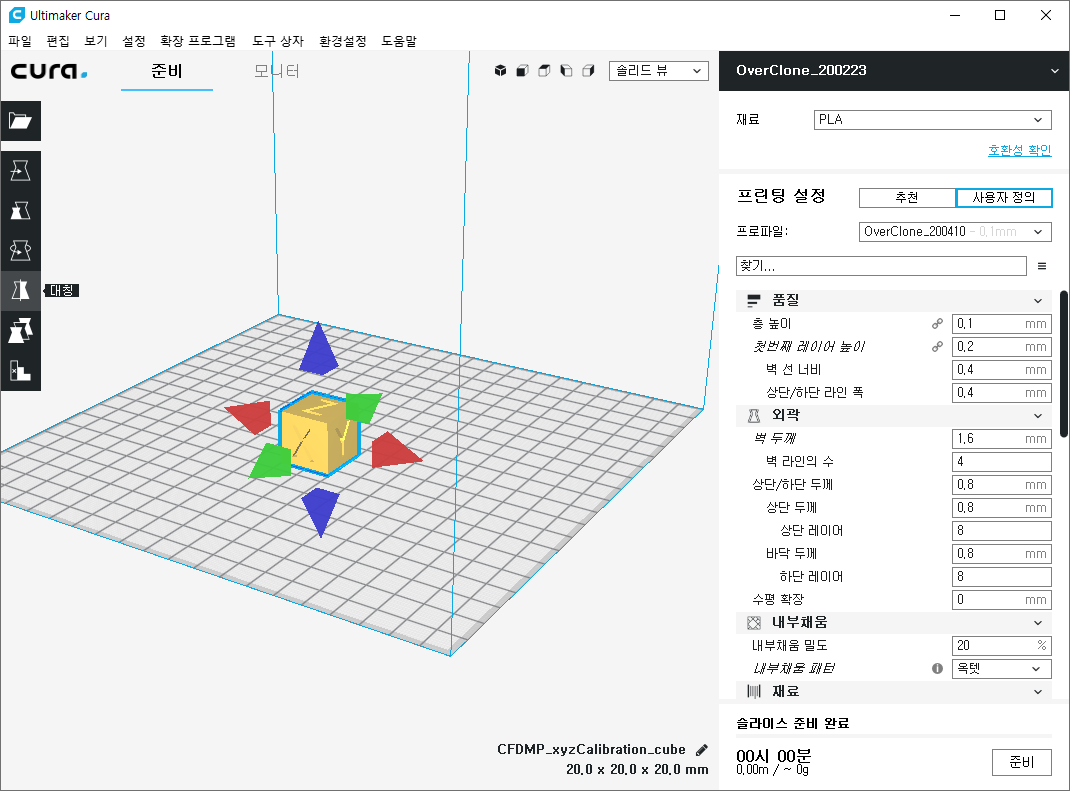
Task: Click the 상단 레이어 value field
Action: [1001, 530]
